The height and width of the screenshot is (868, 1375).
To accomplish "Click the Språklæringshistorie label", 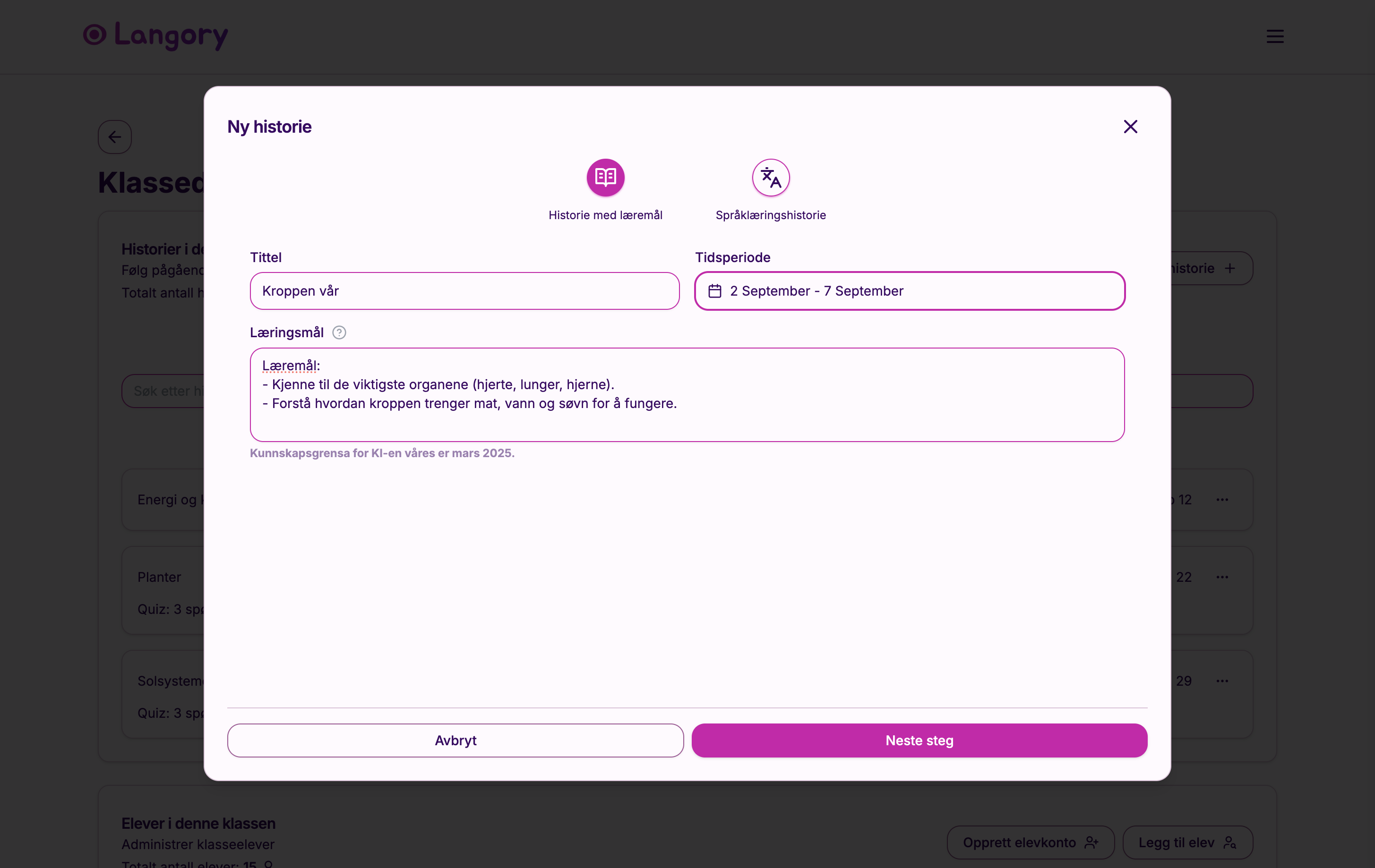I will (770, 215).
